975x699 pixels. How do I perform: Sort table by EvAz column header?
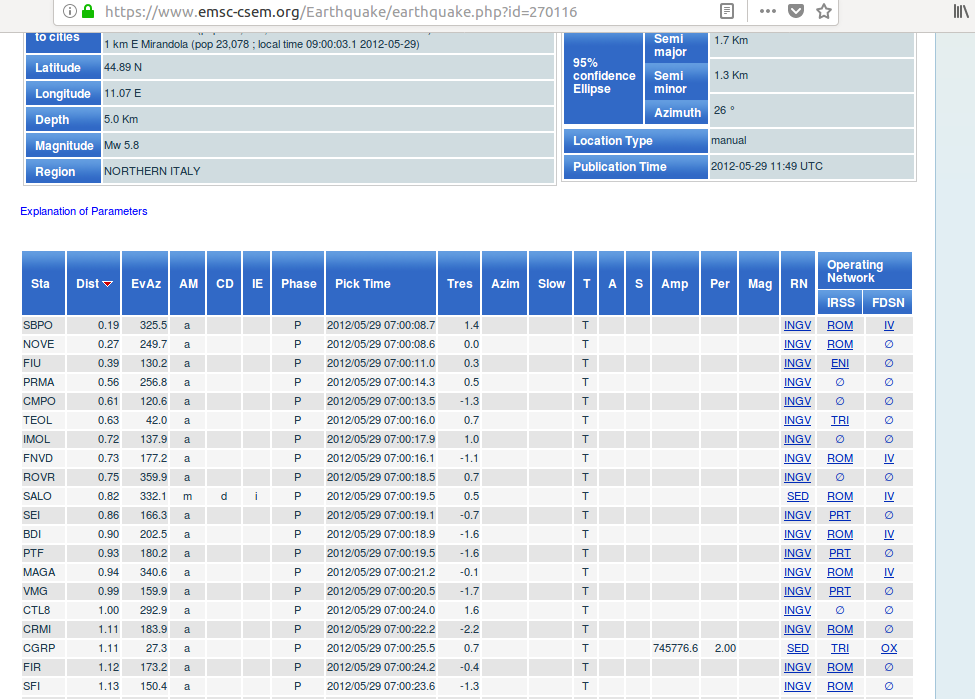pos(146,284)
